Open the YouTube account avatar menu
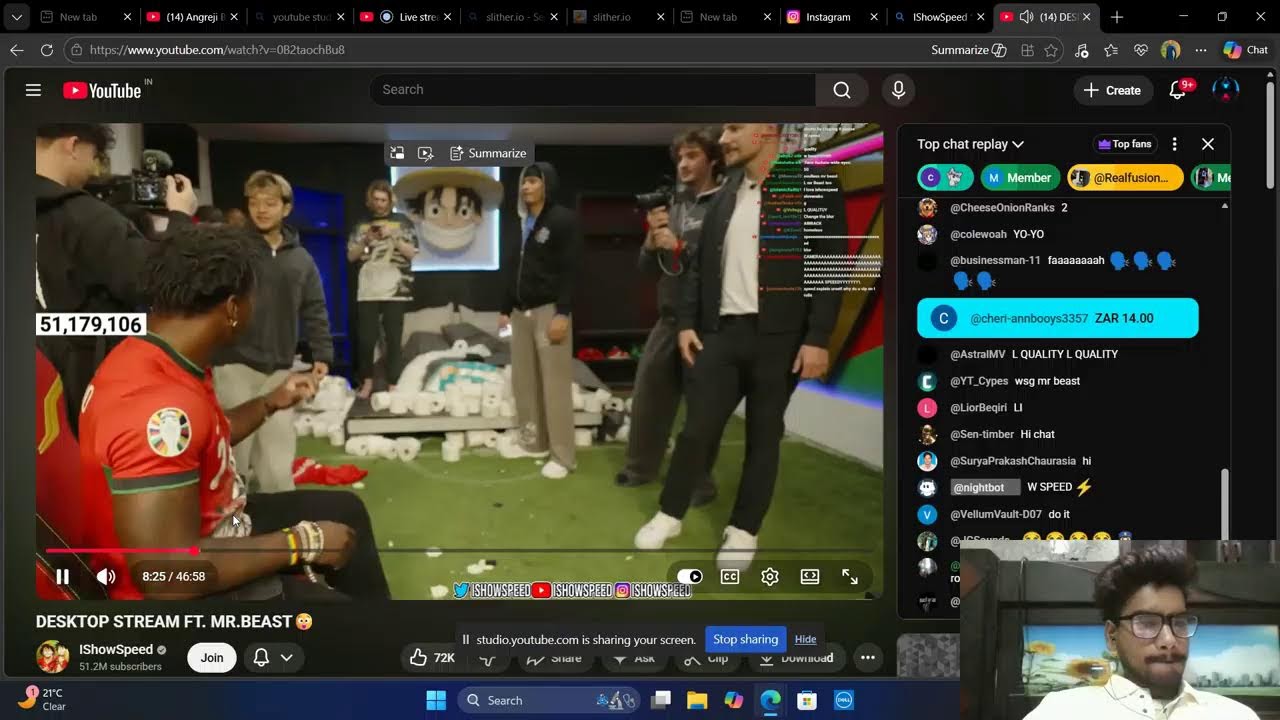The image size is (1280, 720). tap(1225, 90)
